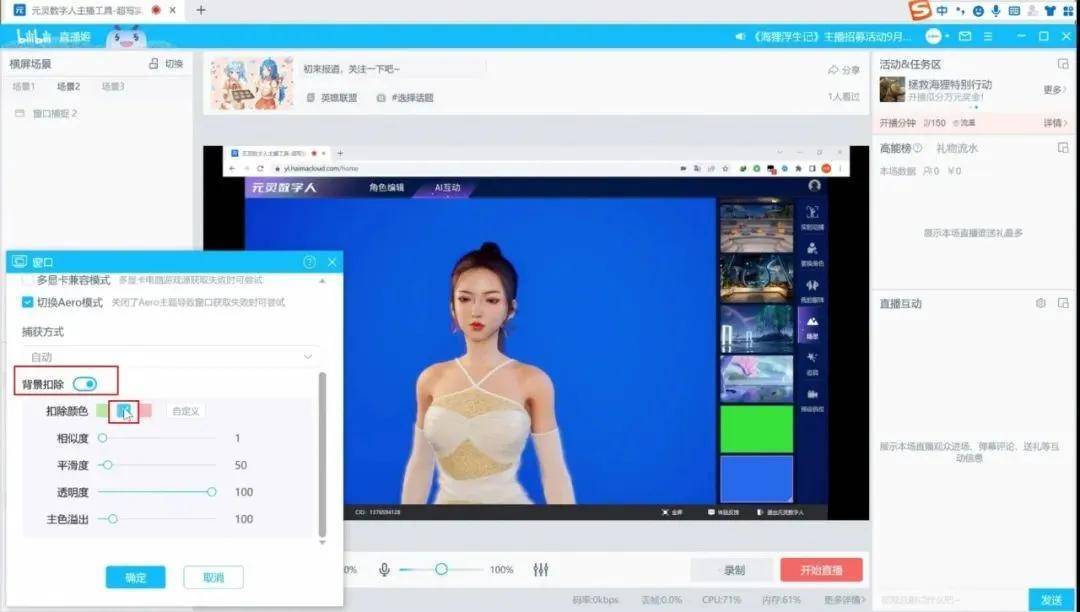The height and width of the screenshot is (612, 1080).
Task: Click Sogou soft keyboard icon
Action: coord(1014,10)
